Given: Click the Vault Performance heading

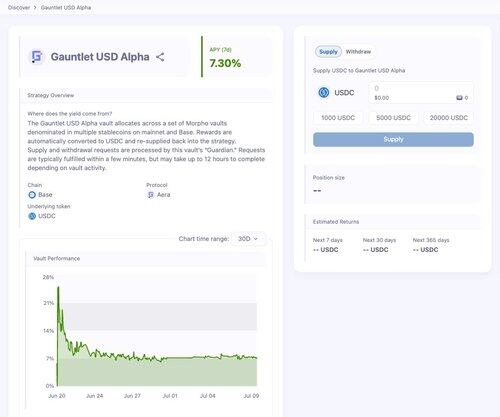Looking at the screenshot, I should point(57,258).
